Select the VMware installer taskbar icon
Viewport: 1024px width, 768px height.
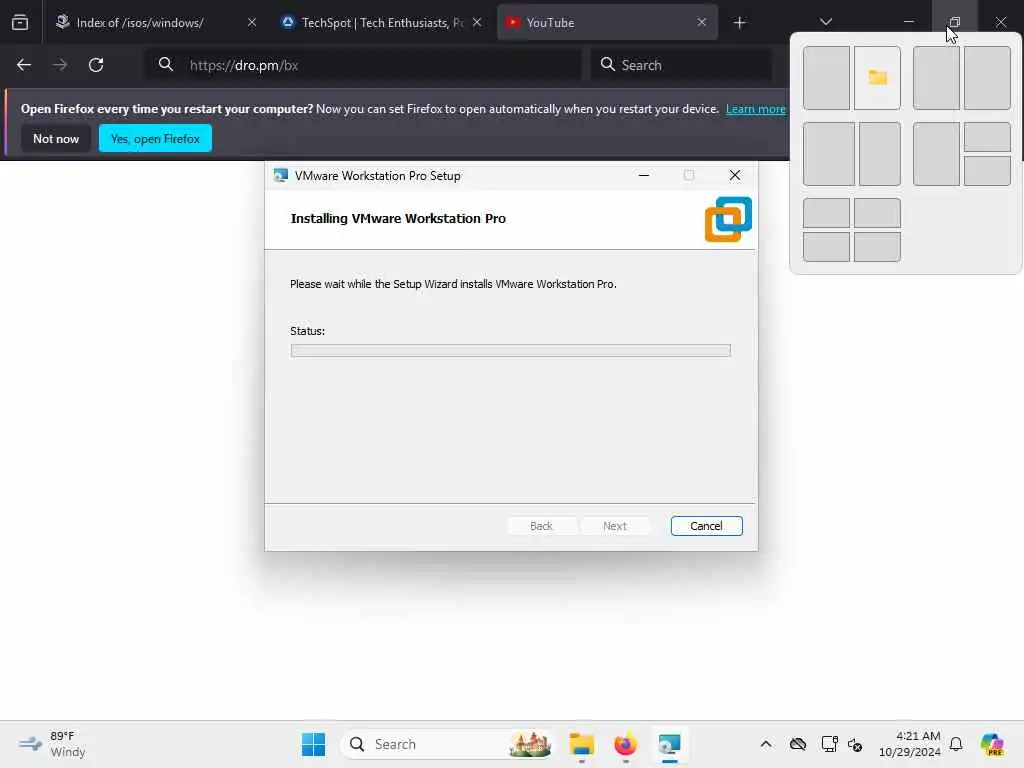click(669, 744)
